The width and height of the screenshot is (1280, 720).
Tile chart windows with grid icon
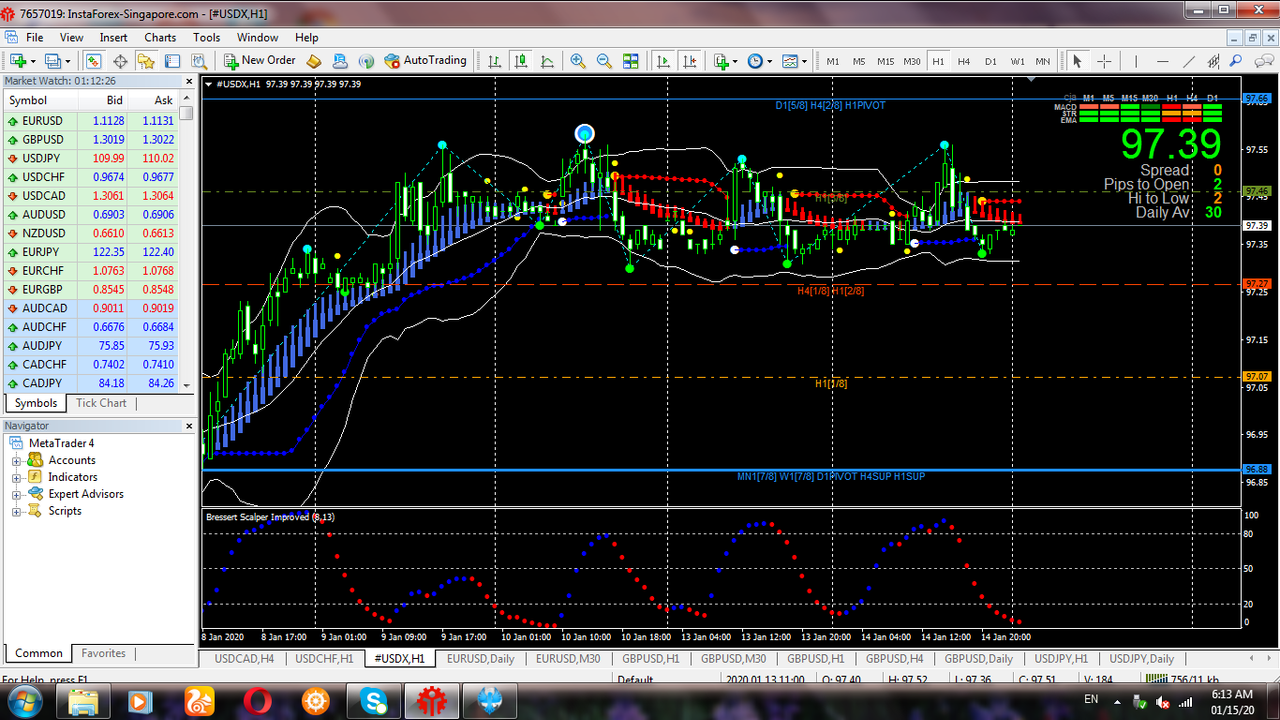[631, 61]
